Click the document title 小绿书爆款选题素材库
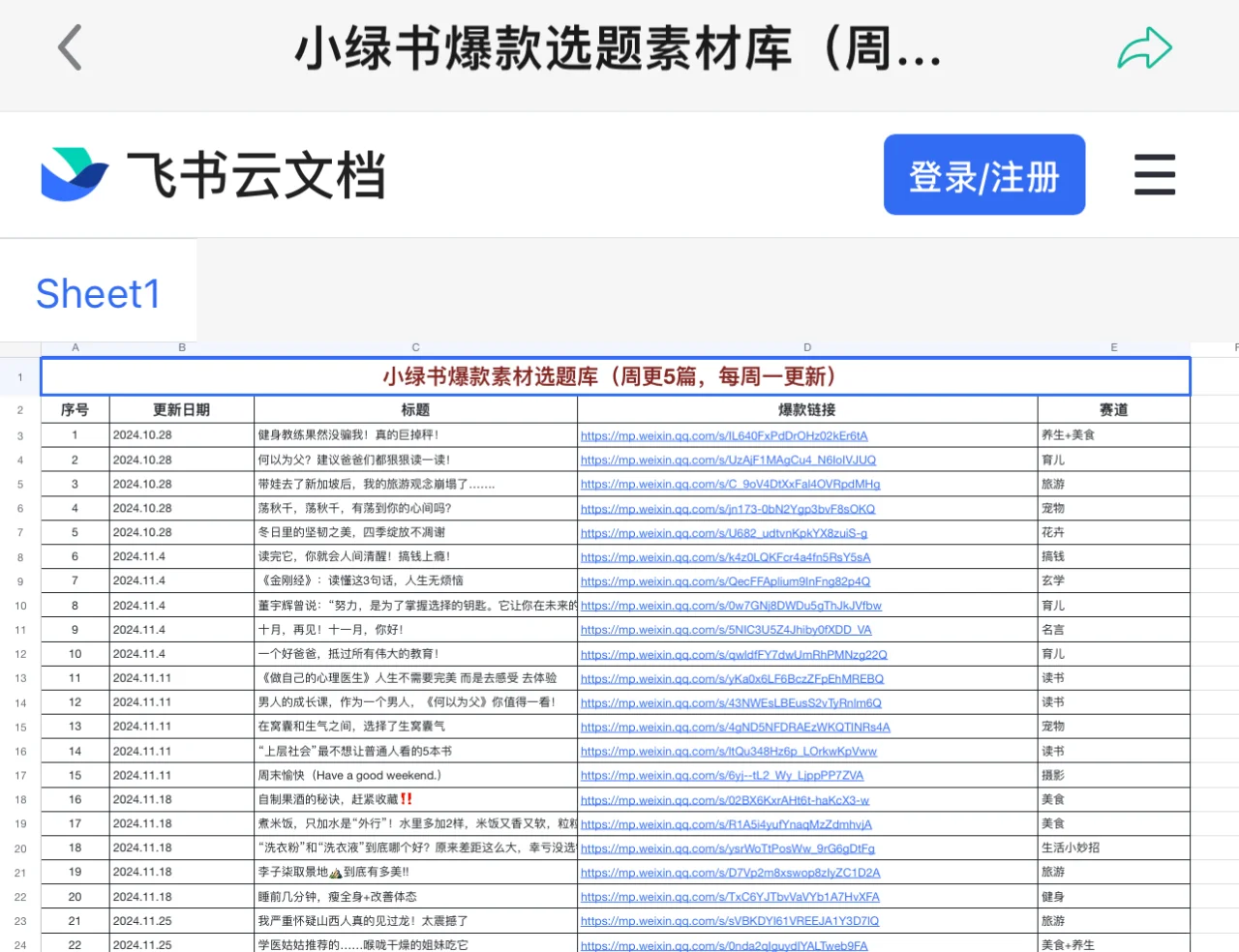1239x952 pixels. pyautogui.click(x=619, y=48)
